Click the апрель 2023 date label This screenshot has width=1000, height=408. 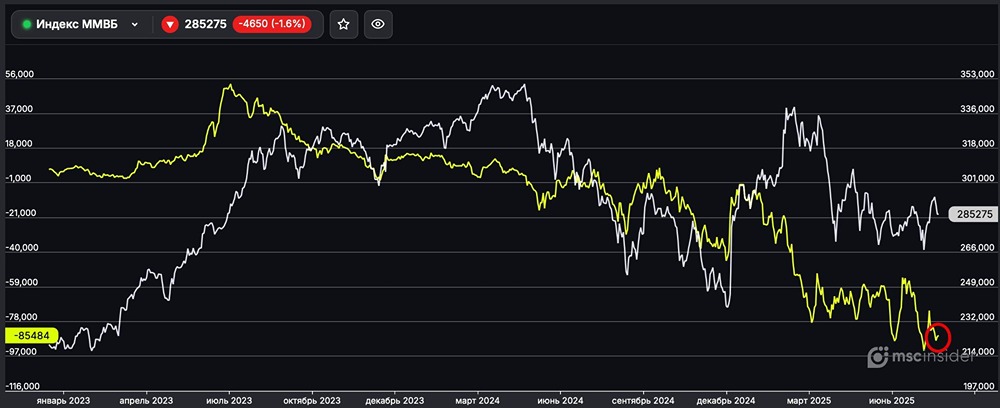click(146, 400)
